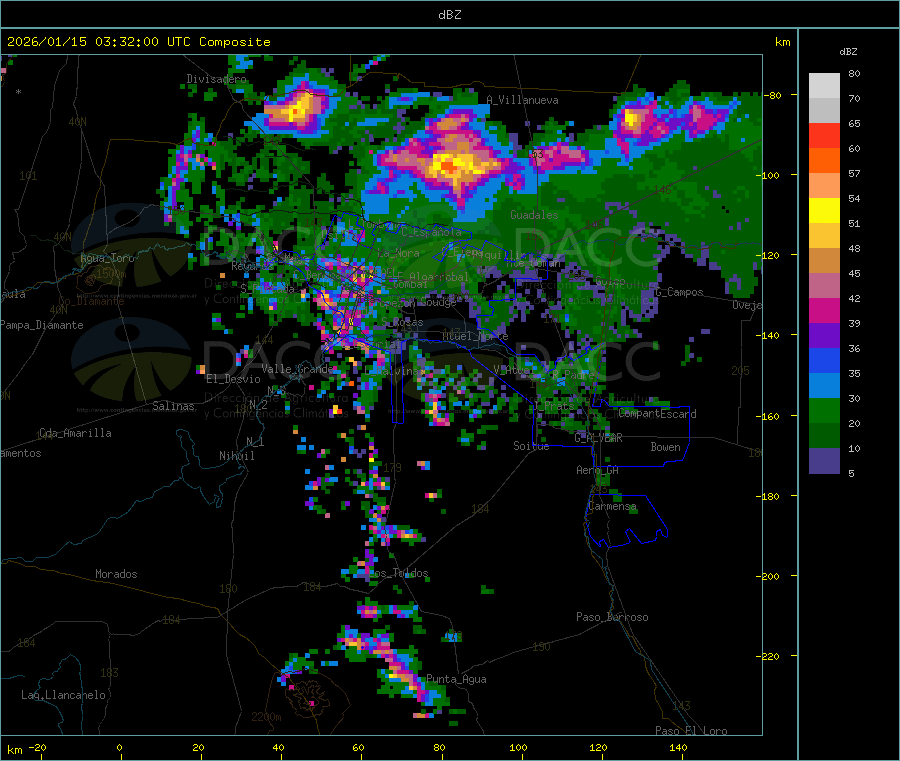
Task: Click the 'S_Rosas' map label
Action: 402,323
